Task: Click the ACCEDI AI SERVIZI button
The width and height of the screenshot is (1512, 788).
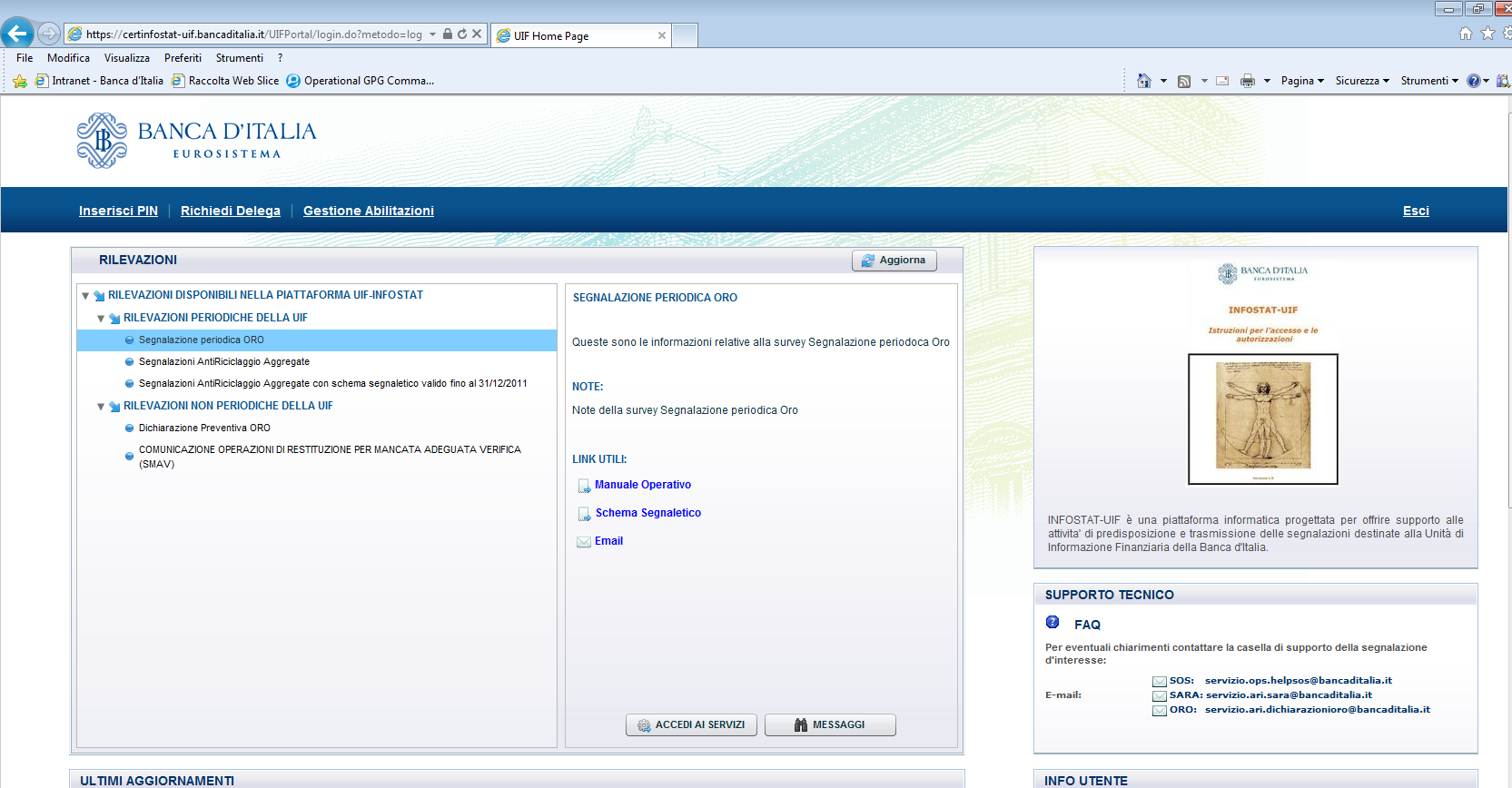Action: [x=691, y=724]
